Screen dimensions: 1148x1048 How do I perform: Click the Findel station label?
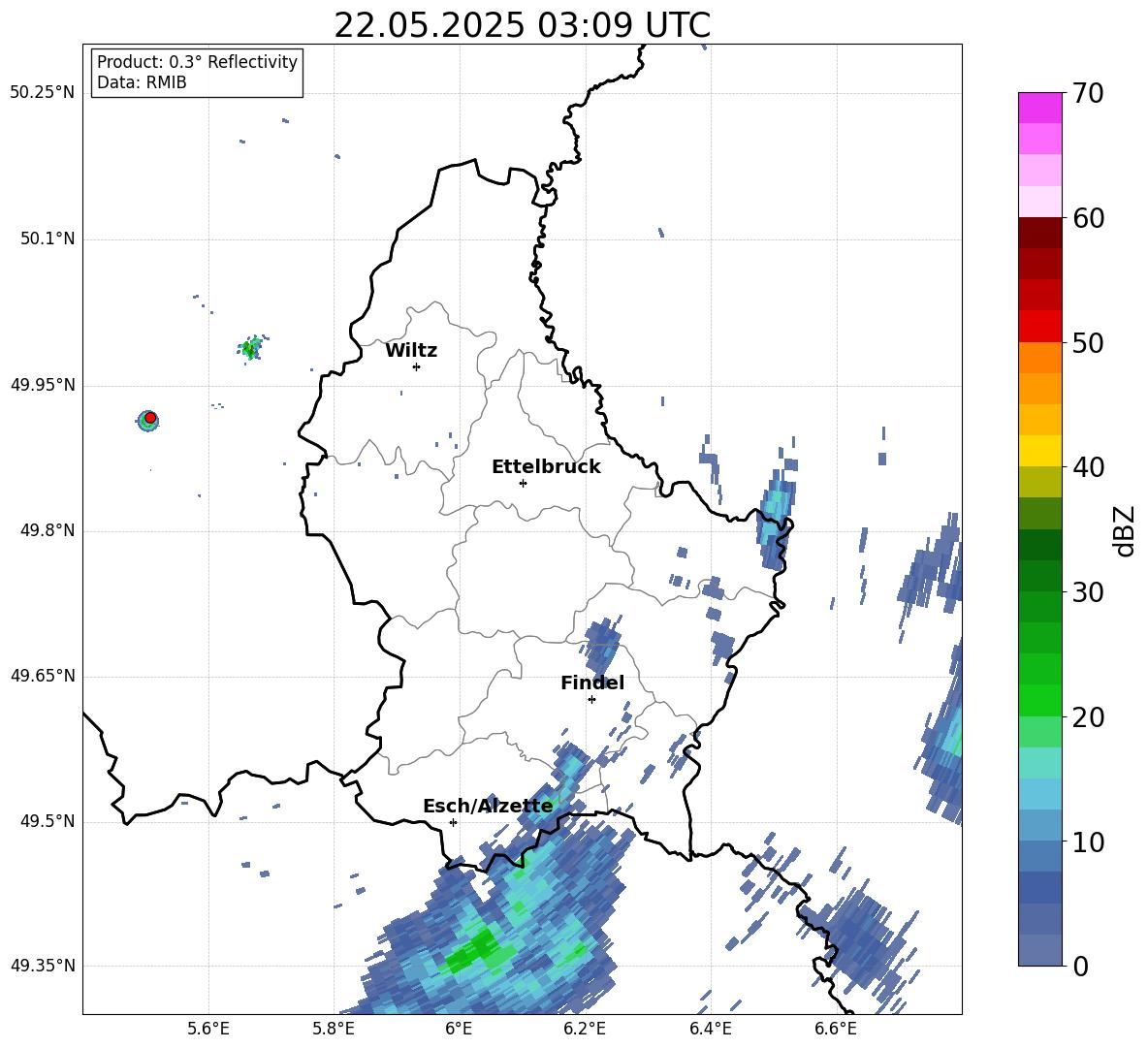592,683
